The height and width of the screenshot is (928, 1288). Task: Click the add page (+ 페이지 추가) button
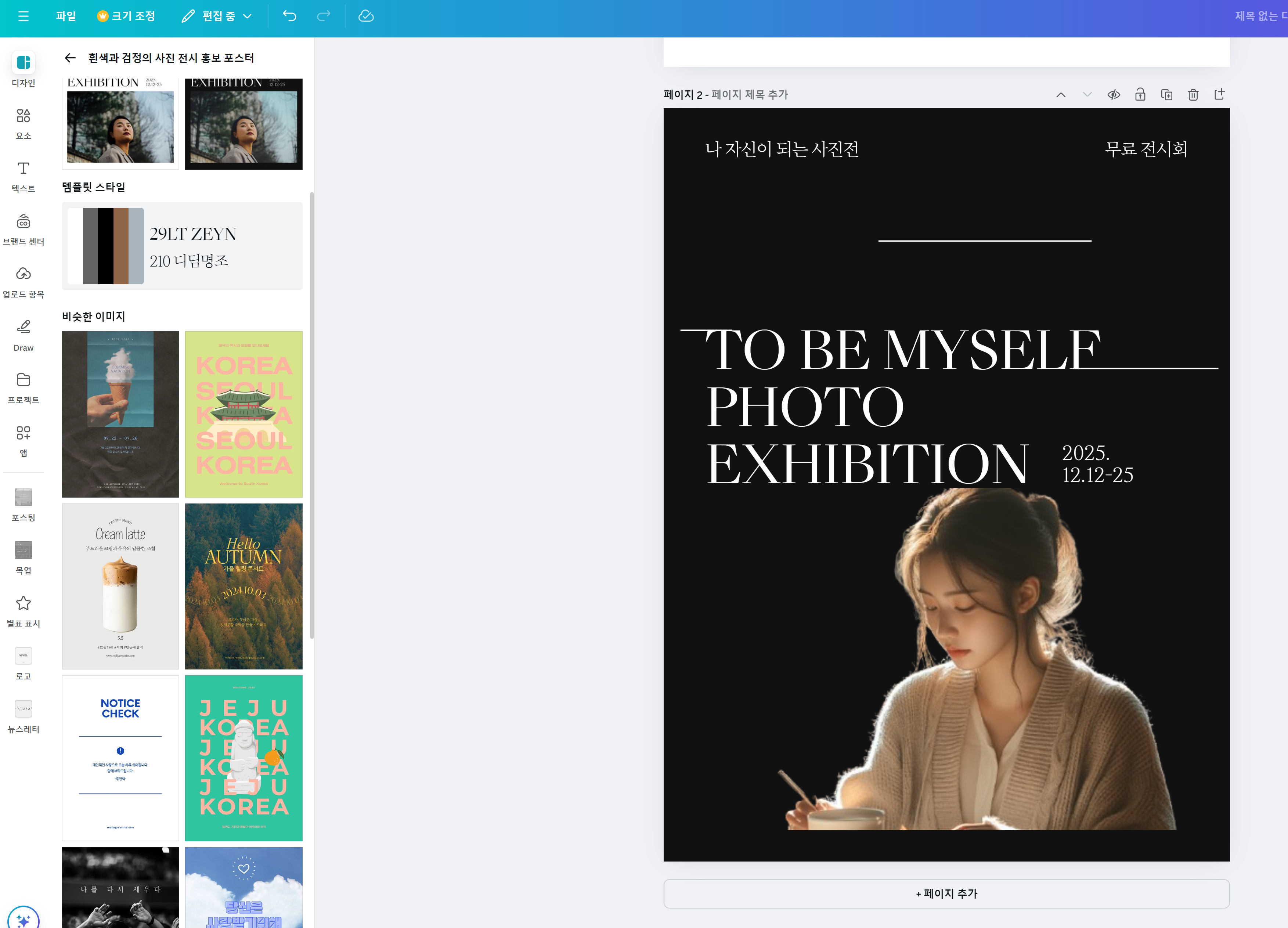(x=946, y=893)
